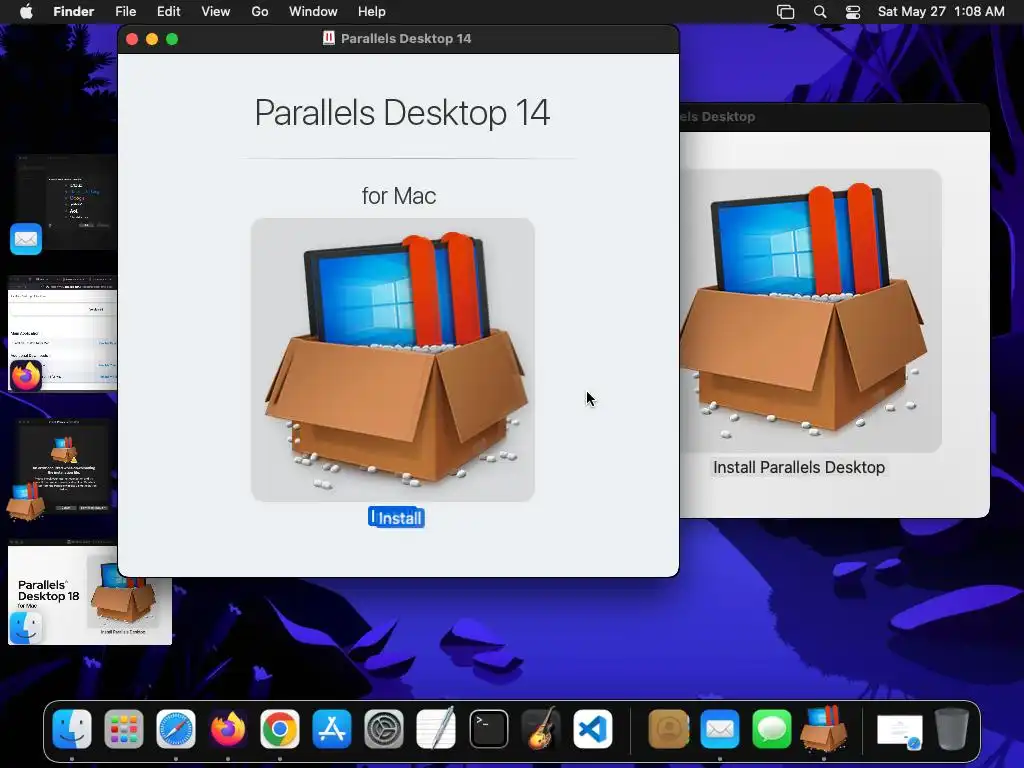Open the Go menu
Screen dimensions: 1024x768
260,12
